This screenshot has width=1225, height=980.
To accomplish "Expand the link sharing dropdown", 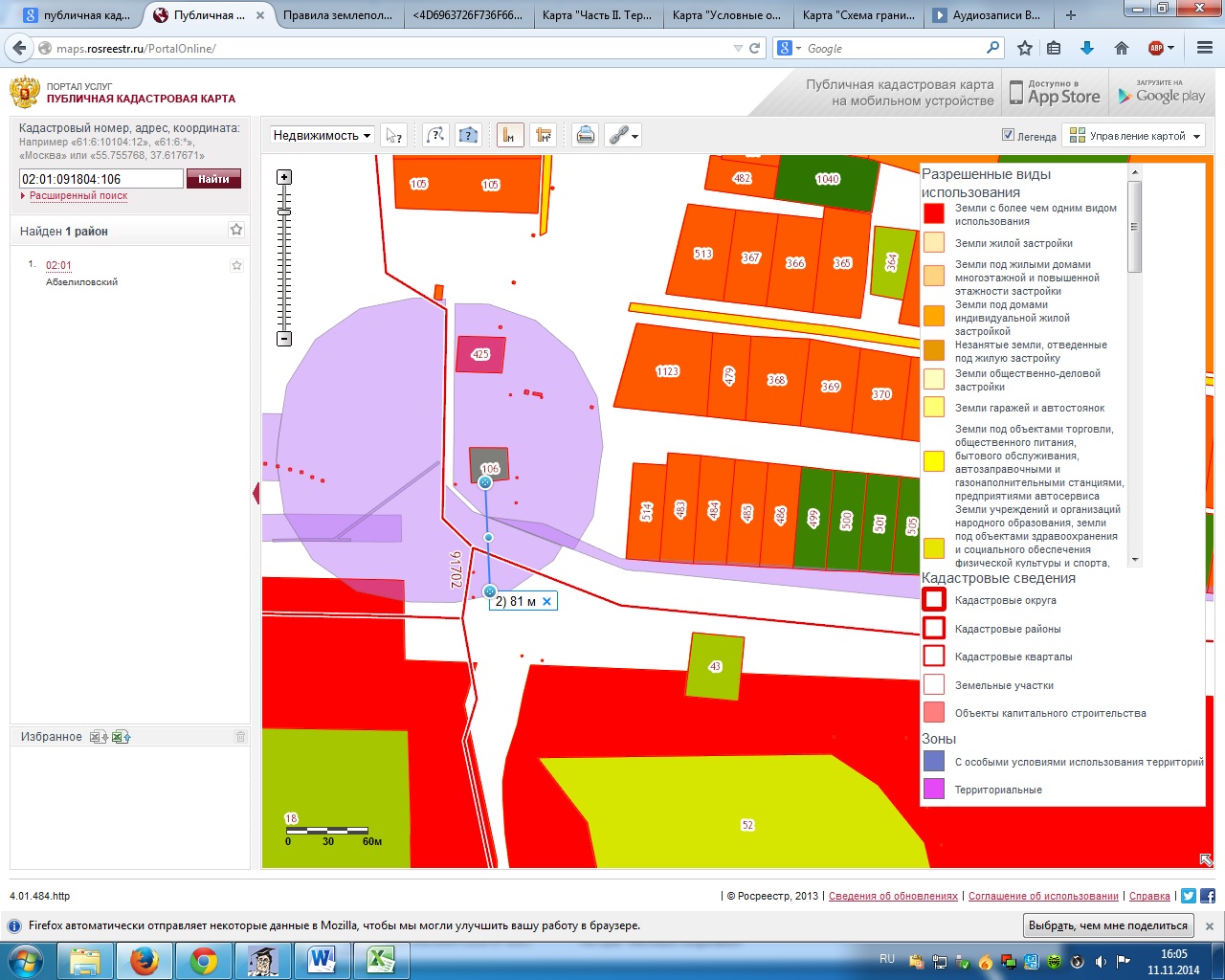I will pos(624,136).
